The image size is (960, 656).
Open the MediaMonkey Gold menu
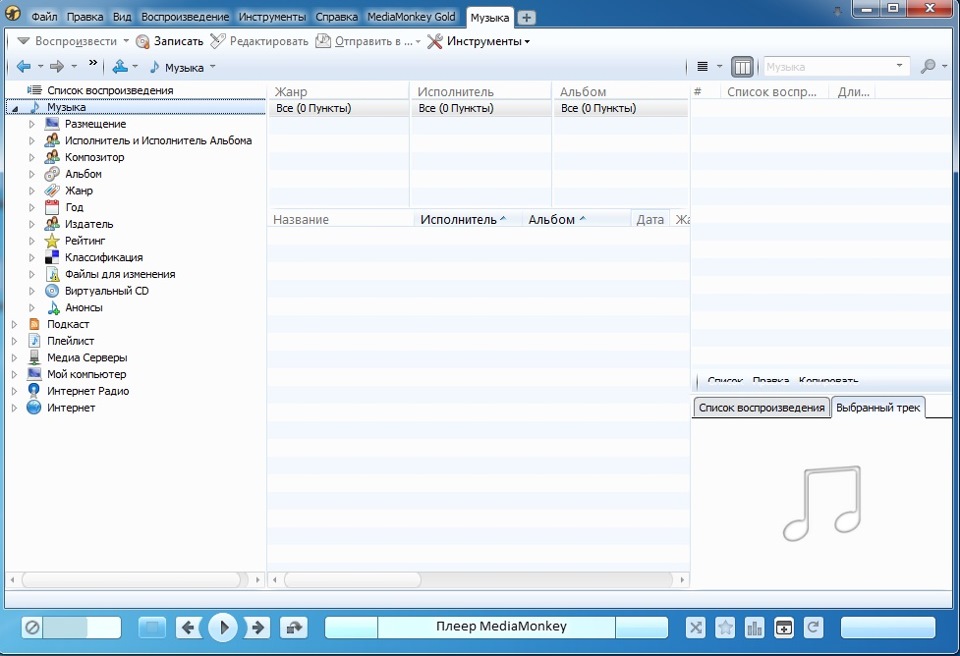click(411, 17)
